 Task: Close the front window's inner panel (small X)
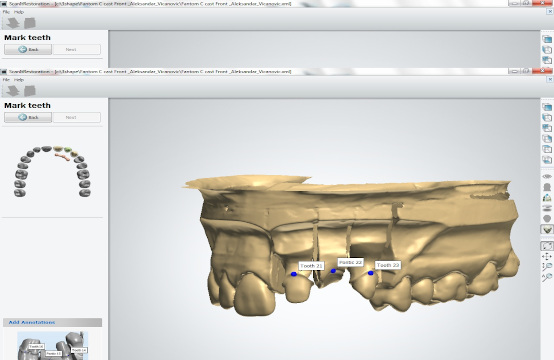click(x=549, y=79)
